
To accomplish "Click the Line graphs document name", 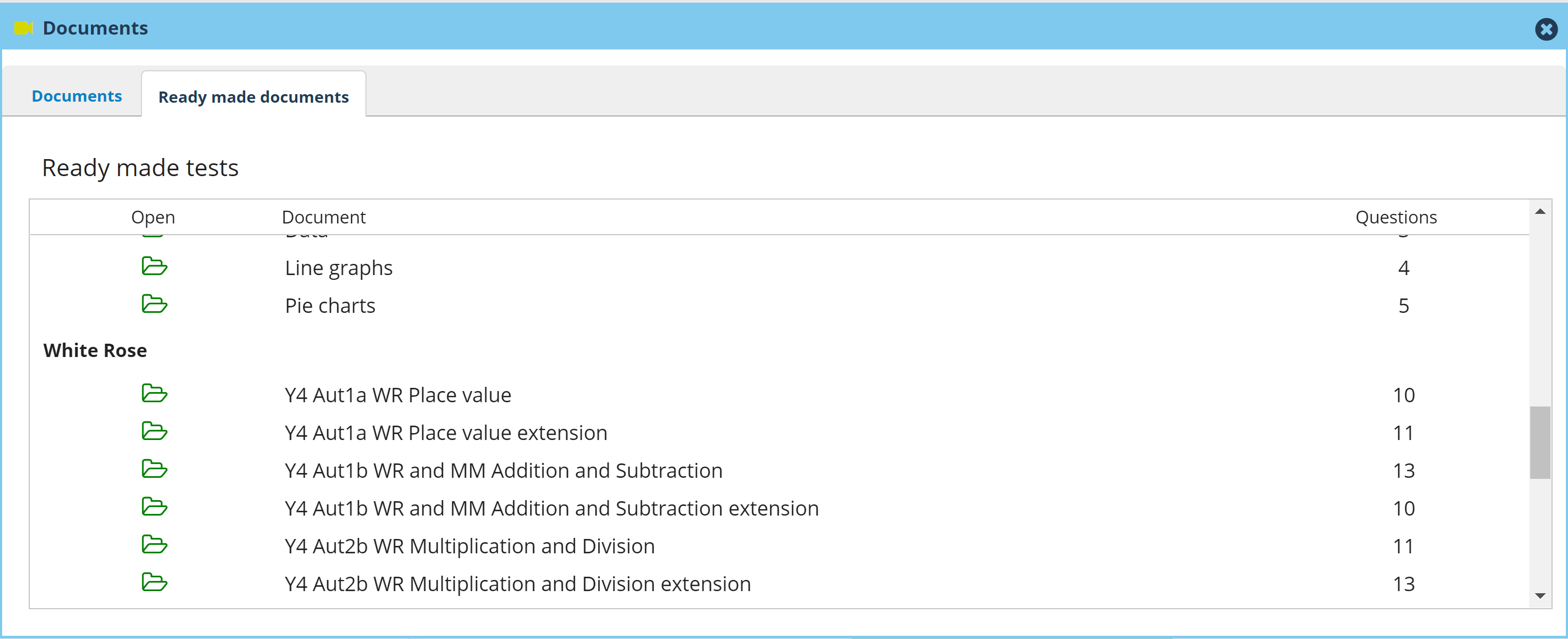I will click(338, 268).
